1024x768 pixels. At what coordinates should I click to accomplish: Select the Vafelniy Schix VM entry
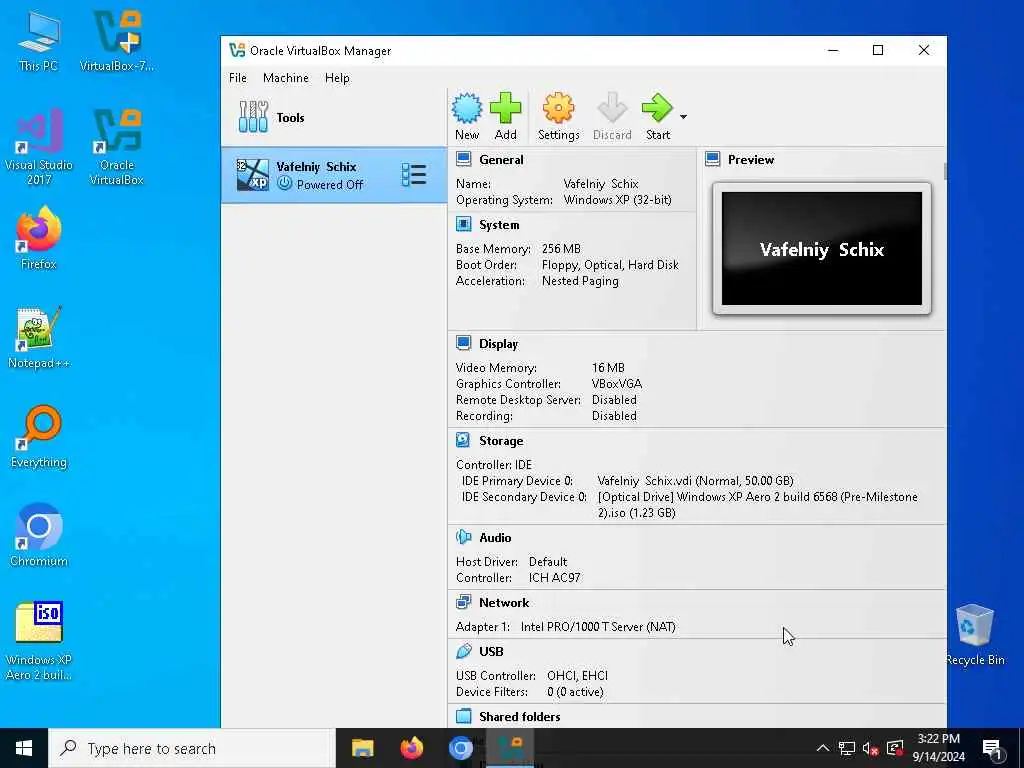[334, 175]
